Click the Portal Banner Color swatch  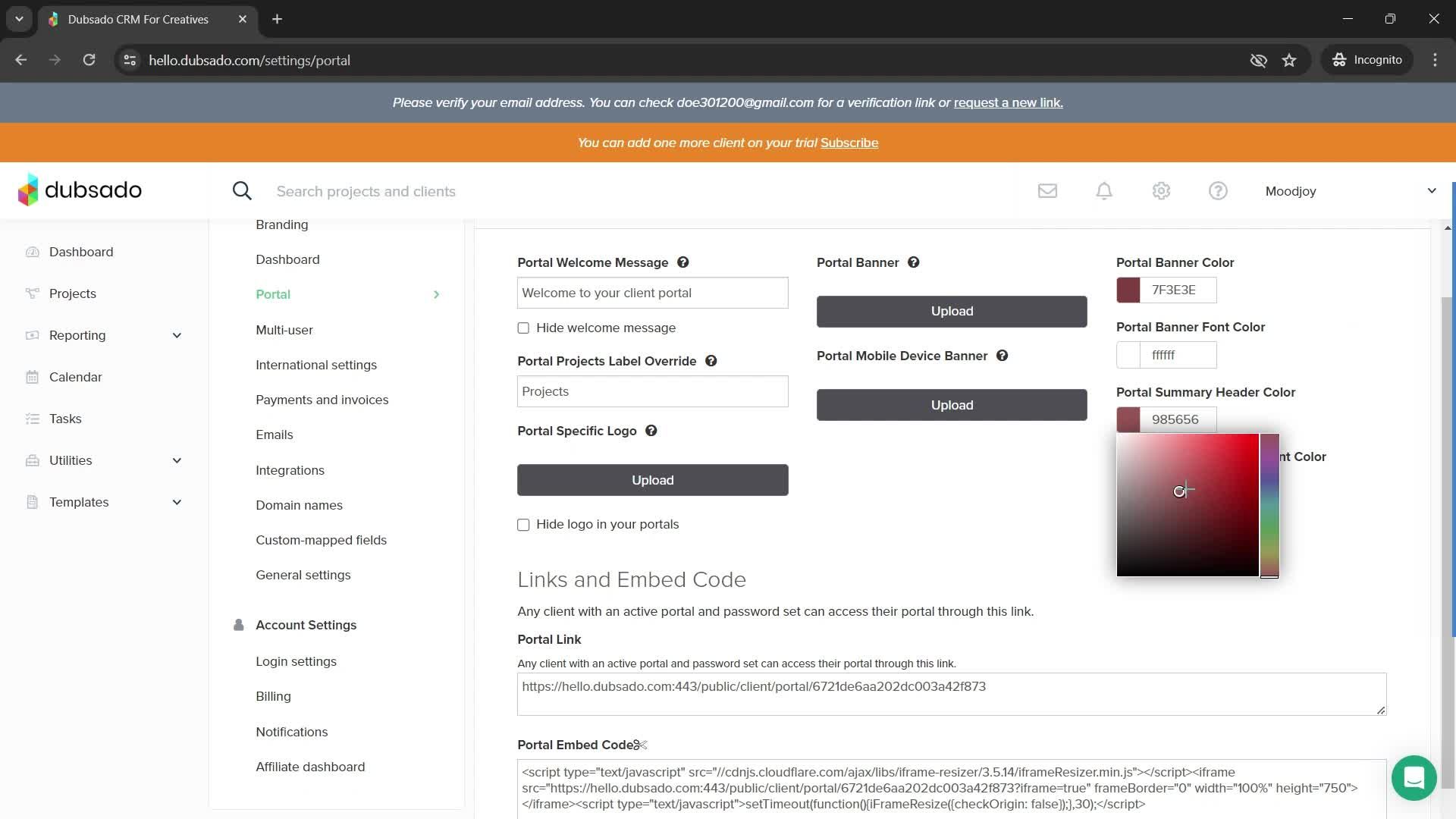1128,290
